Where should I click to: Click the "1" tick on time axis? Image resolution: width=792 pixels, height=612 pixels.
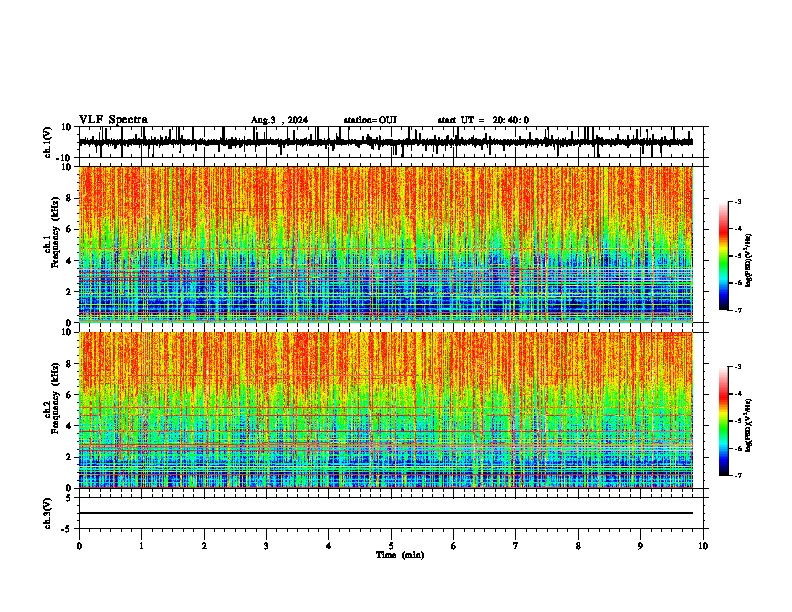click(x=141, y=546)
